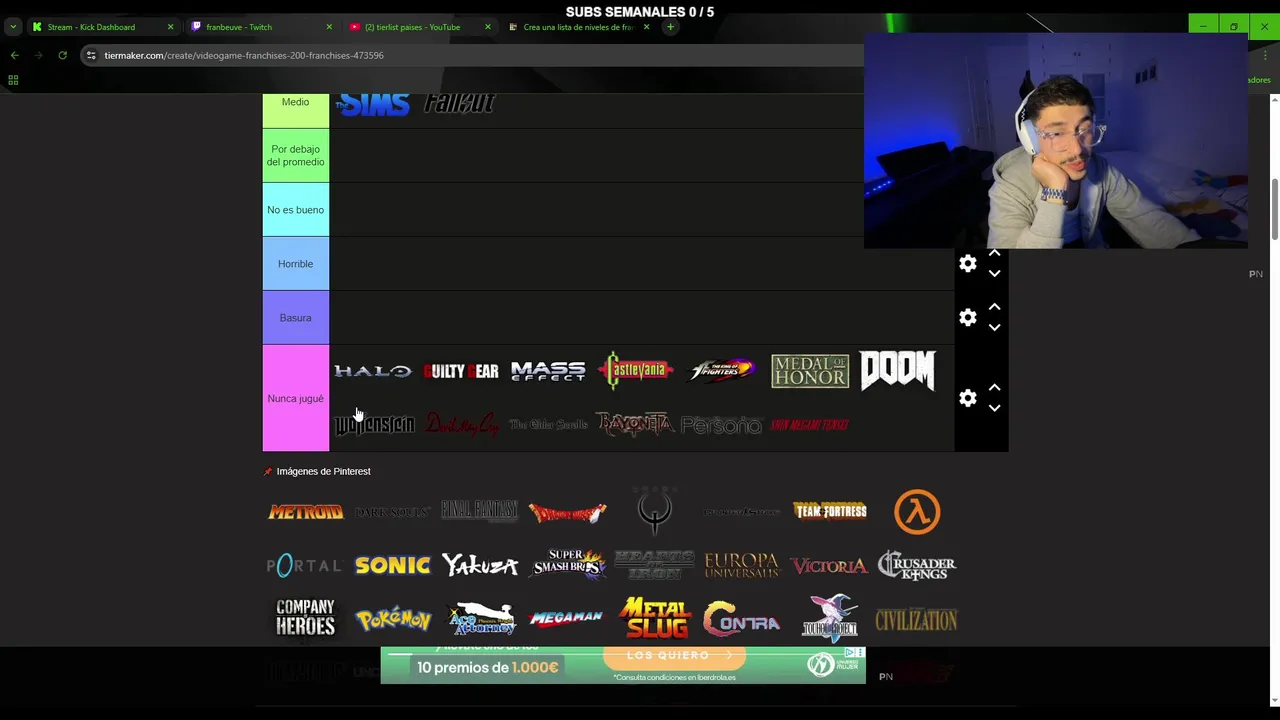Open settings gear for the Horrible tier
This screenshot has height=720, width=1280.
point(967,264)
